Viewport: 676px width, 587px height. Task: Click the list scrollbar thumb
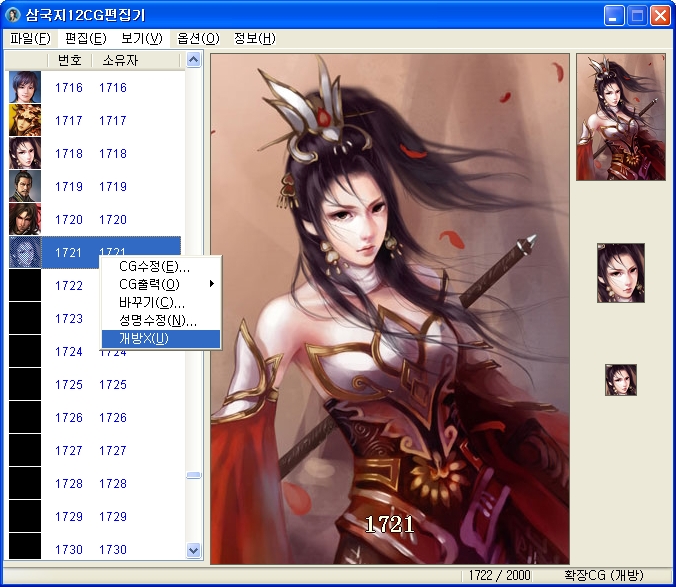click(194, 475)
